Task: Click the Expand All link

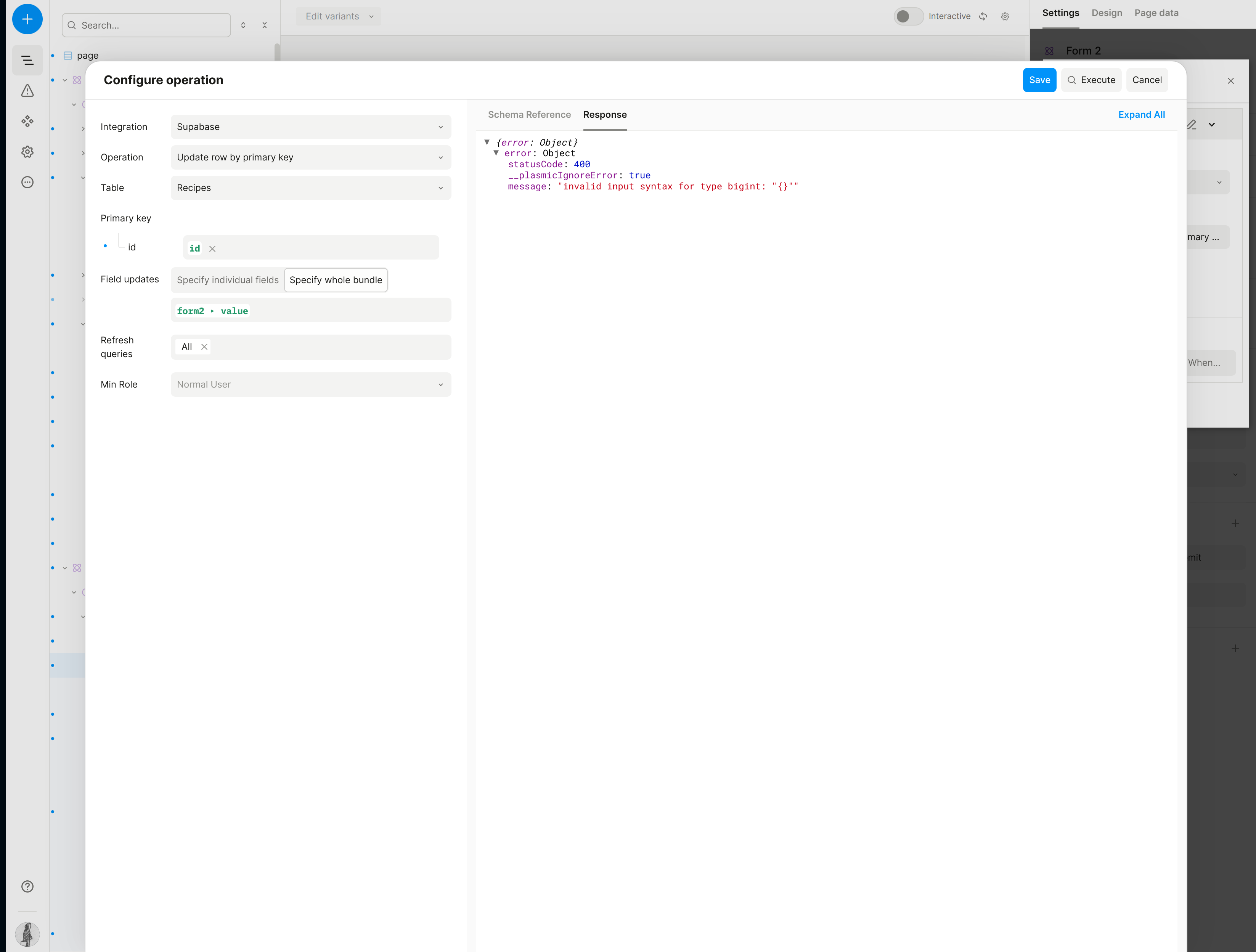Action: pyautogui.click(x=1141, y=115)
